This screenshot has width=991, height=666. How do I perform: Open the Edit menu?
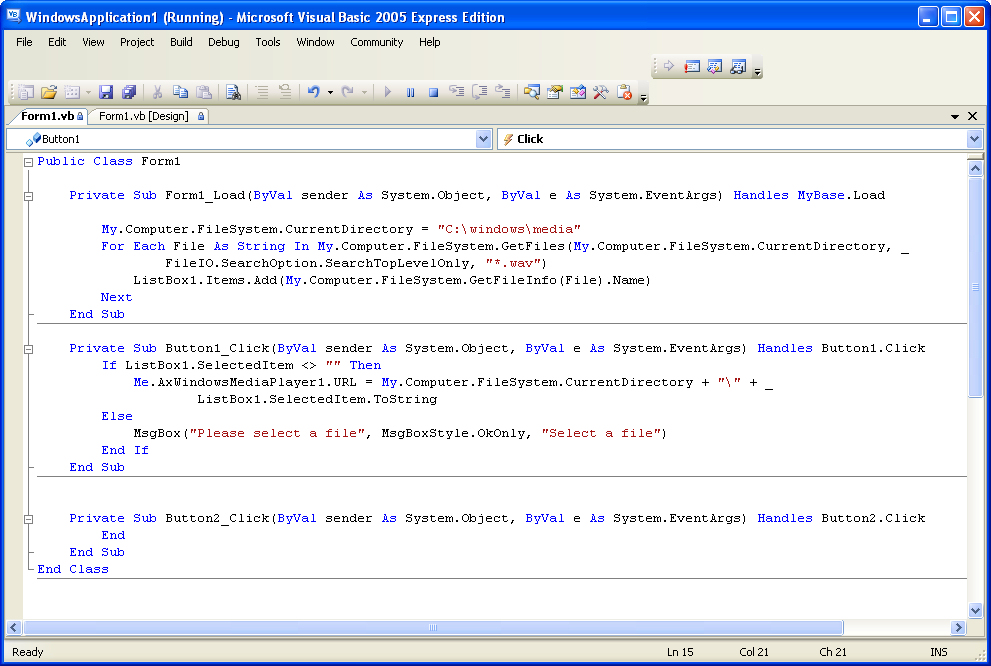click(x=57, y=42)
